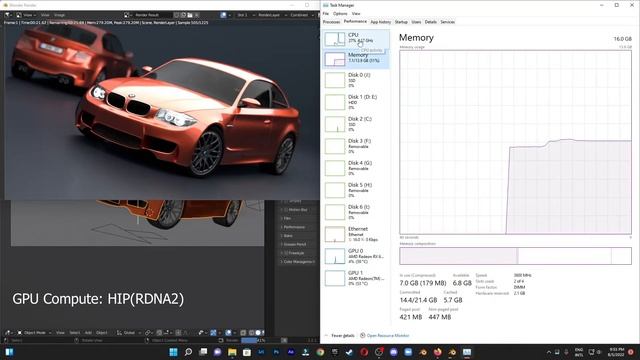Open Object Mode dropdown in Blender viewport
The image size is (640, 360).
point(34,333)
